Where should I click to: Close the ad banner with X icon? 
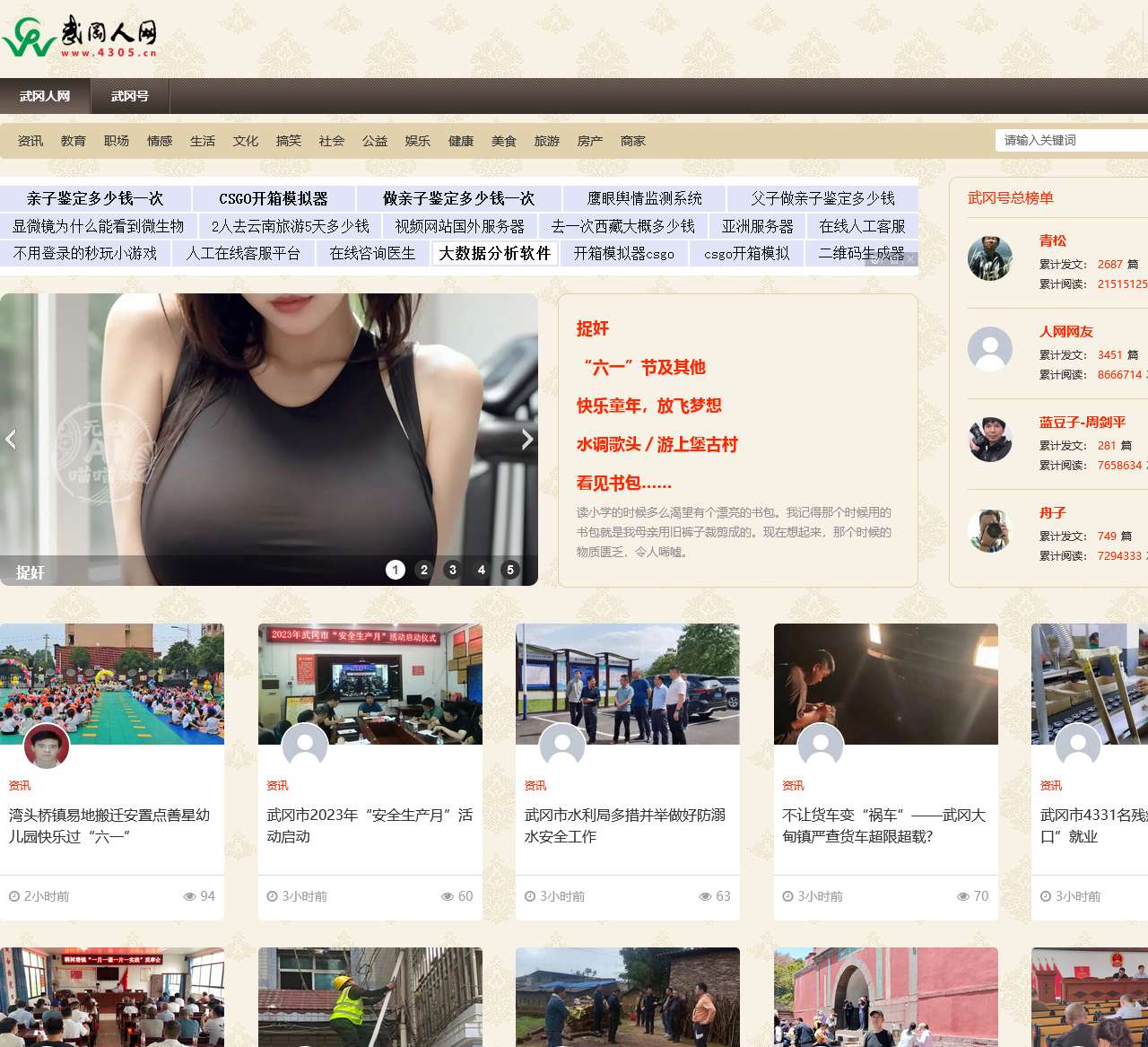point(910,259)
